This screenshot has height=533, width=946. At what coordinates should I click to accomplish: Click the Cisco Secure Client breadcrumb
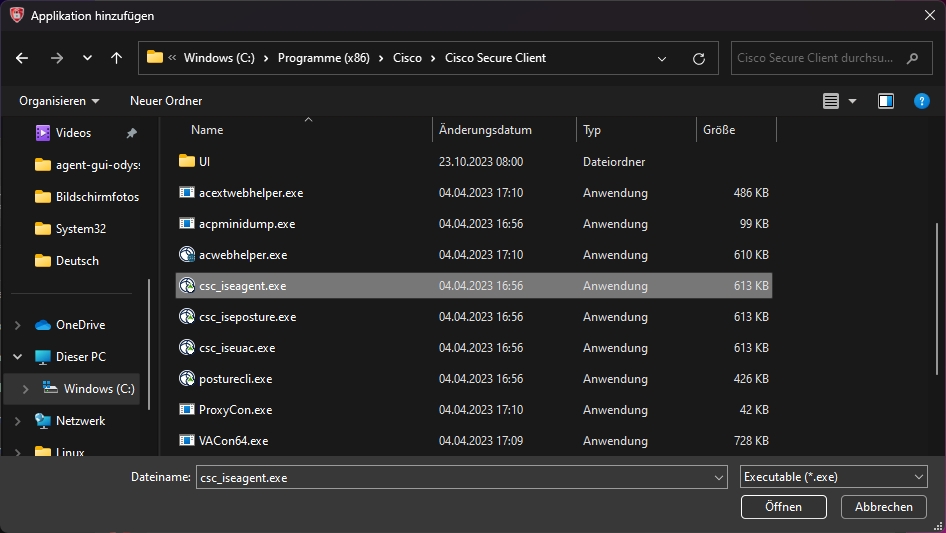(x=495, y=58)
